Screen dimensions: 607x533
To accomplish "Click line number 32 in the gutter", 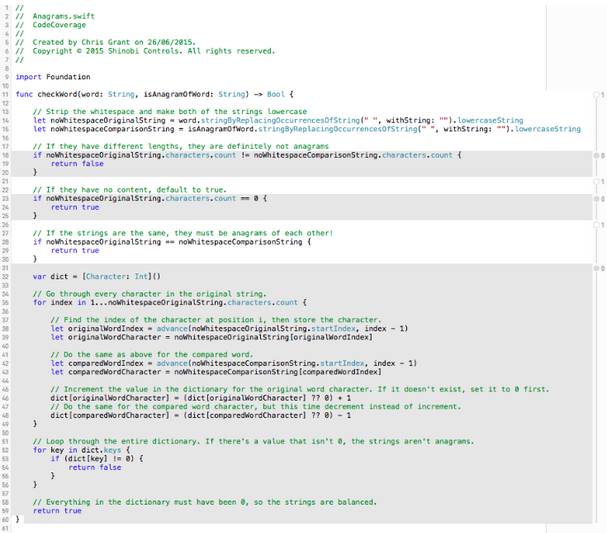I will 5,277.
